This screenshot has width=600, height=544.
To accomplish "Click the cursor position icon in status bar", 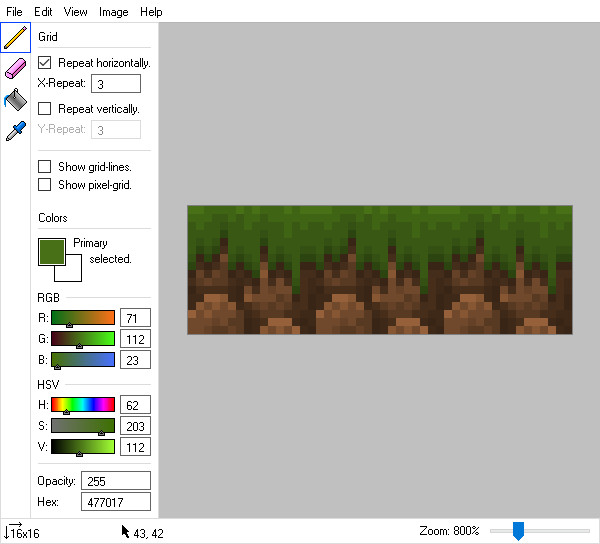I will (x=125, y=531).
